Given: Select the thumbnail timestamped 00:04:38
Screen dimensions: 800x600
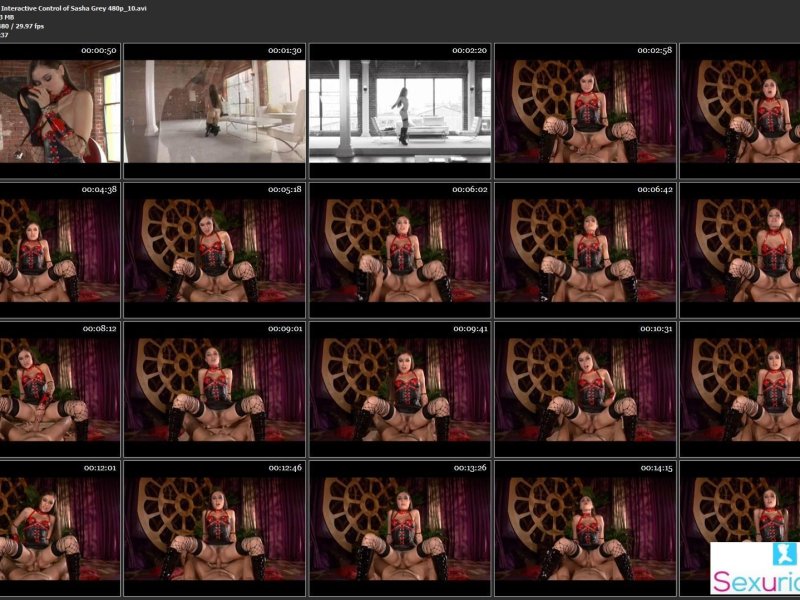Looking at the screenshot, I should click(x=60, y=250).
